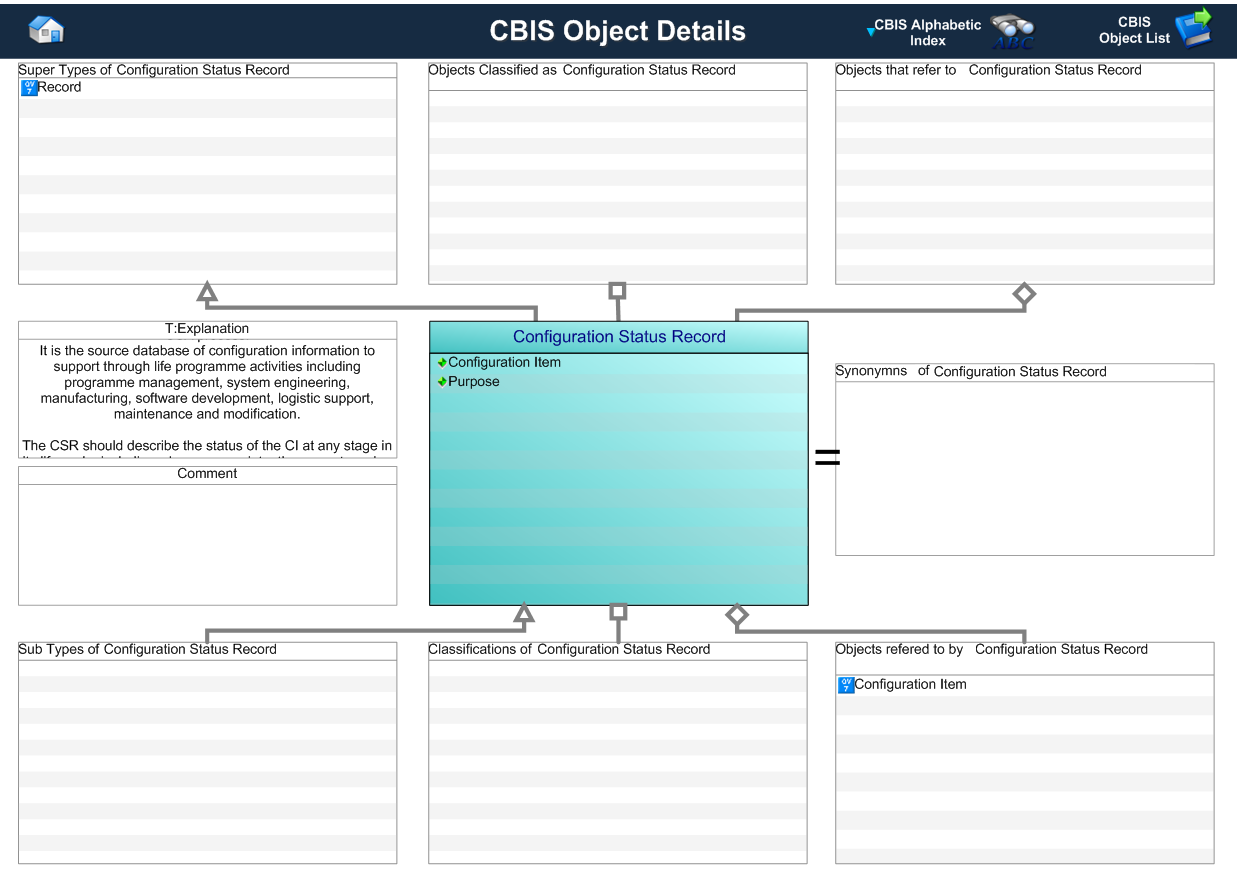The image size is (1237, 872).
Task: Click the equals sign beside the Synonyms panel
Action: click(x=827, y=458)
